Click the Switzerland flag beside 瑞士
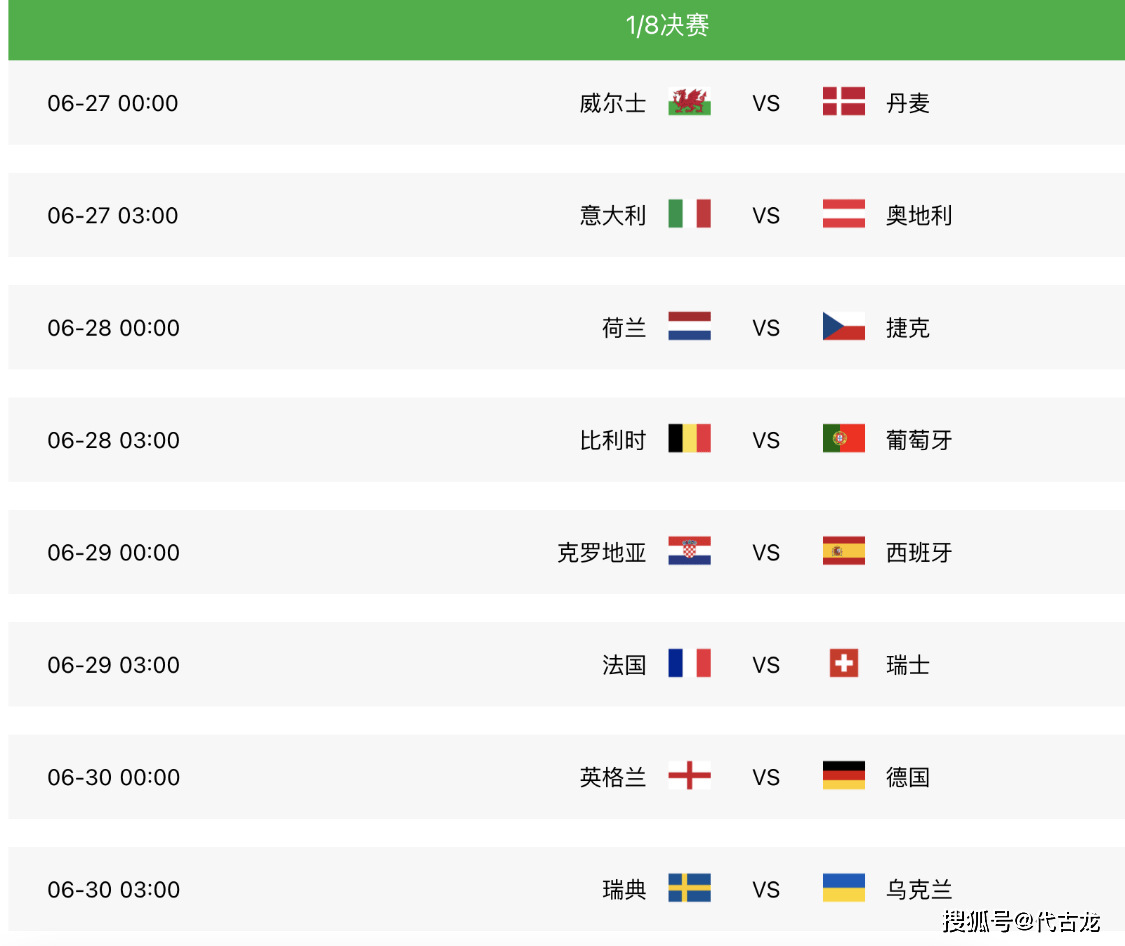1125x946 pixels. pyautogui.click(x=844, y=663)
